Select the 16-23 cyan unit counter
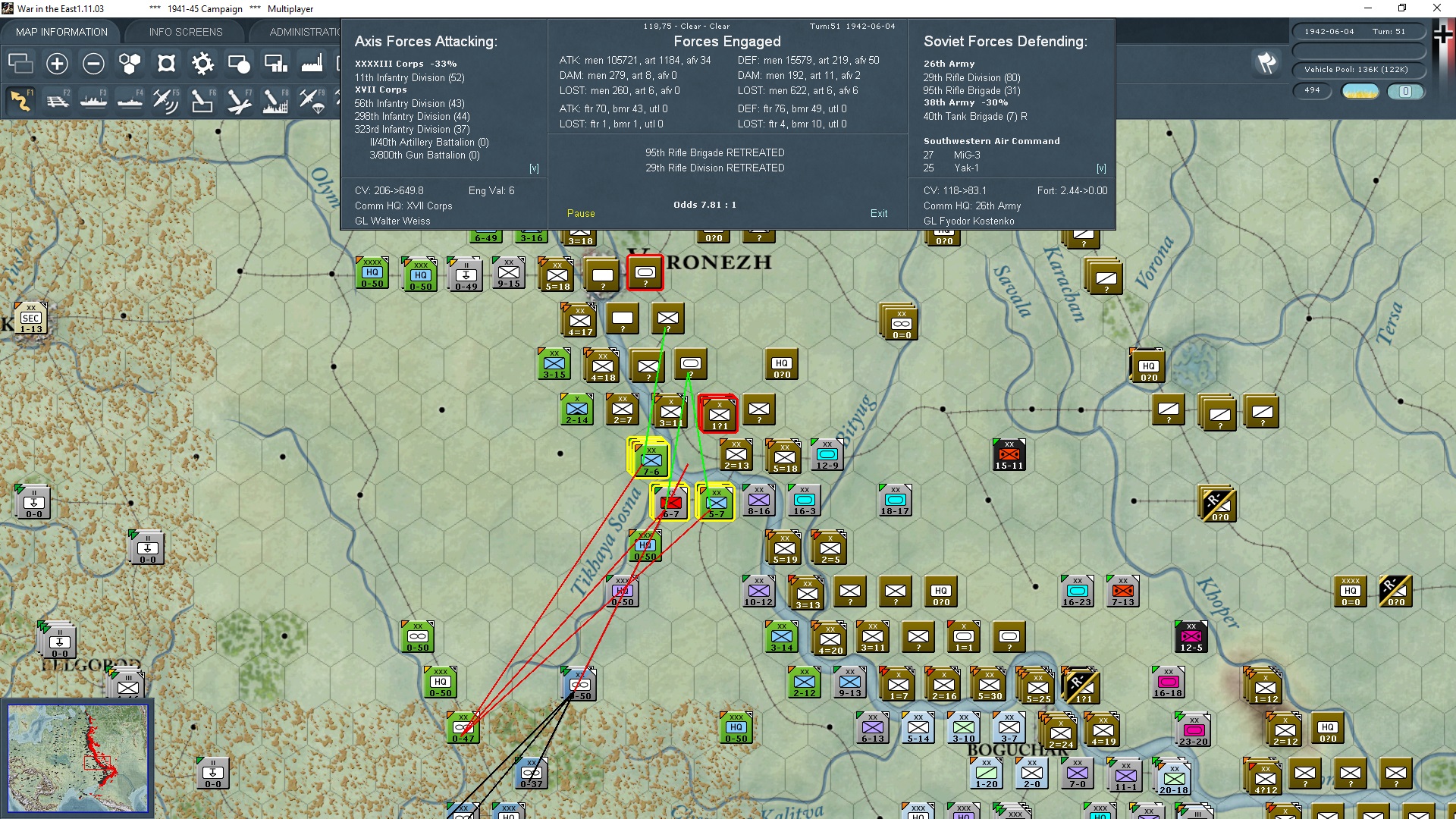The image size is (1456, 819). tap(1078, 591)
